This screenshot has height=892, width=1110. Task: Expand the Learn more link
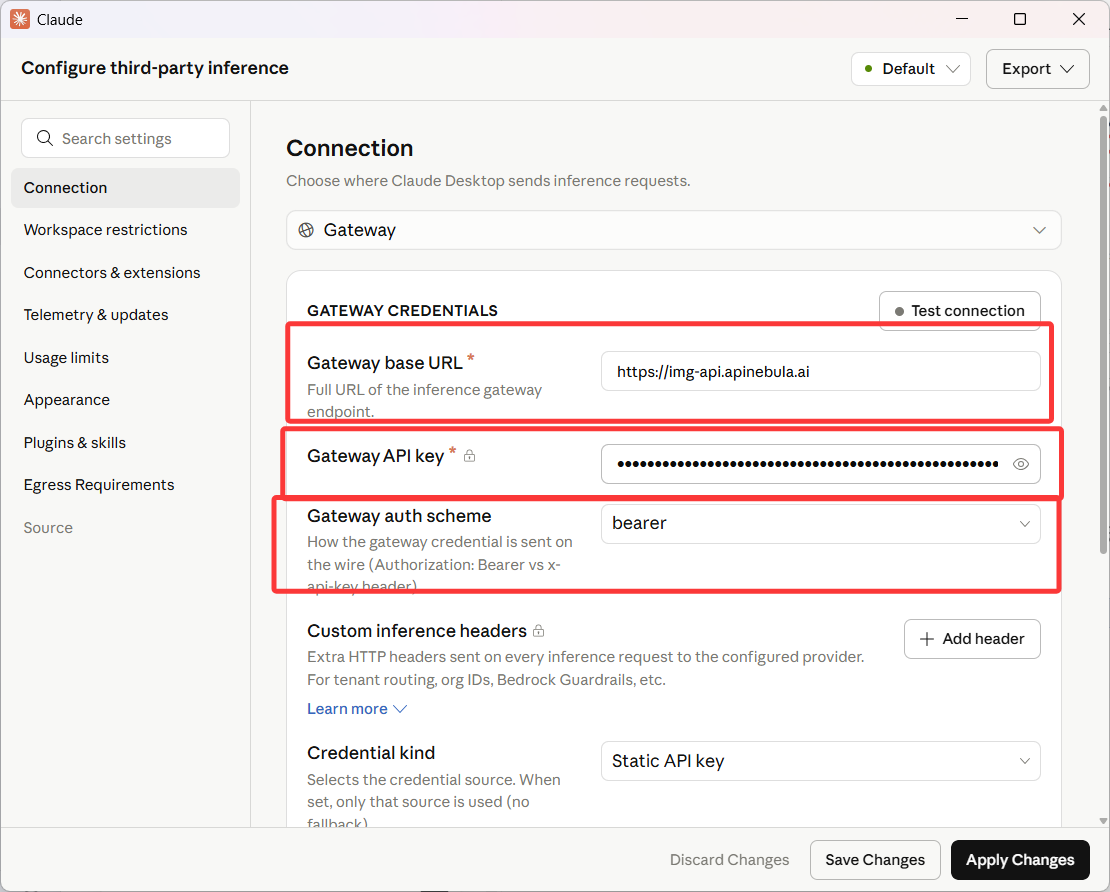[x=357, y=709]
